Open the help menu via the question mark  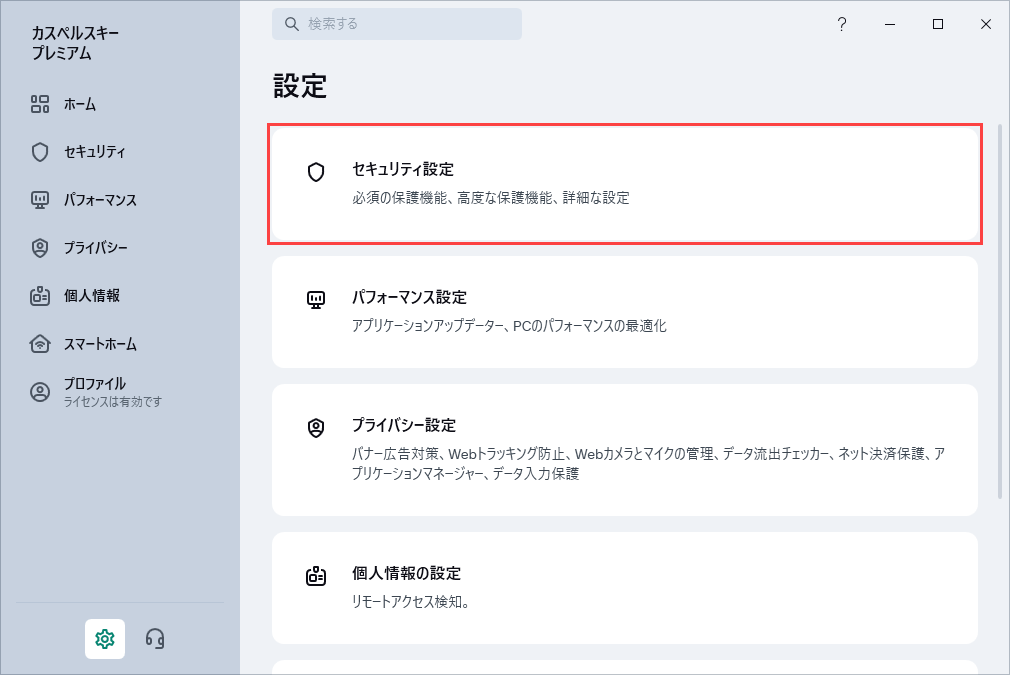[x=842, y=24]
